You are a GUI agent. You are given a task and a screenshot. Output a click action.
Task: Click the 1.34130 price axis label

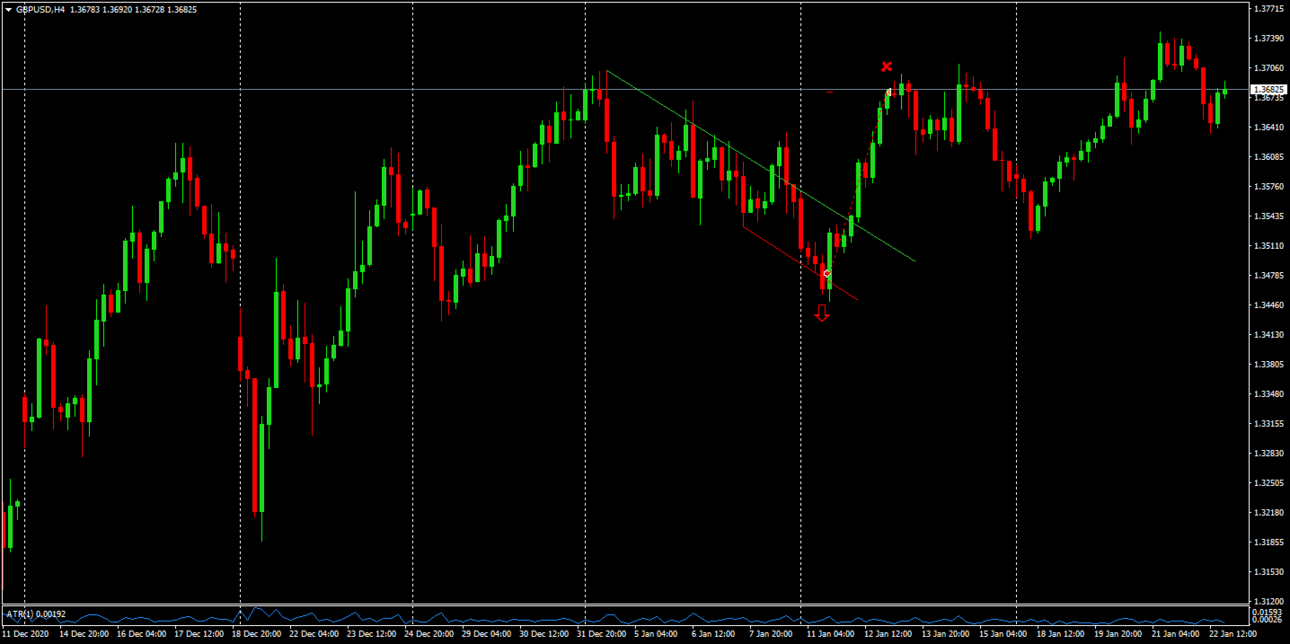[1268, 334]
